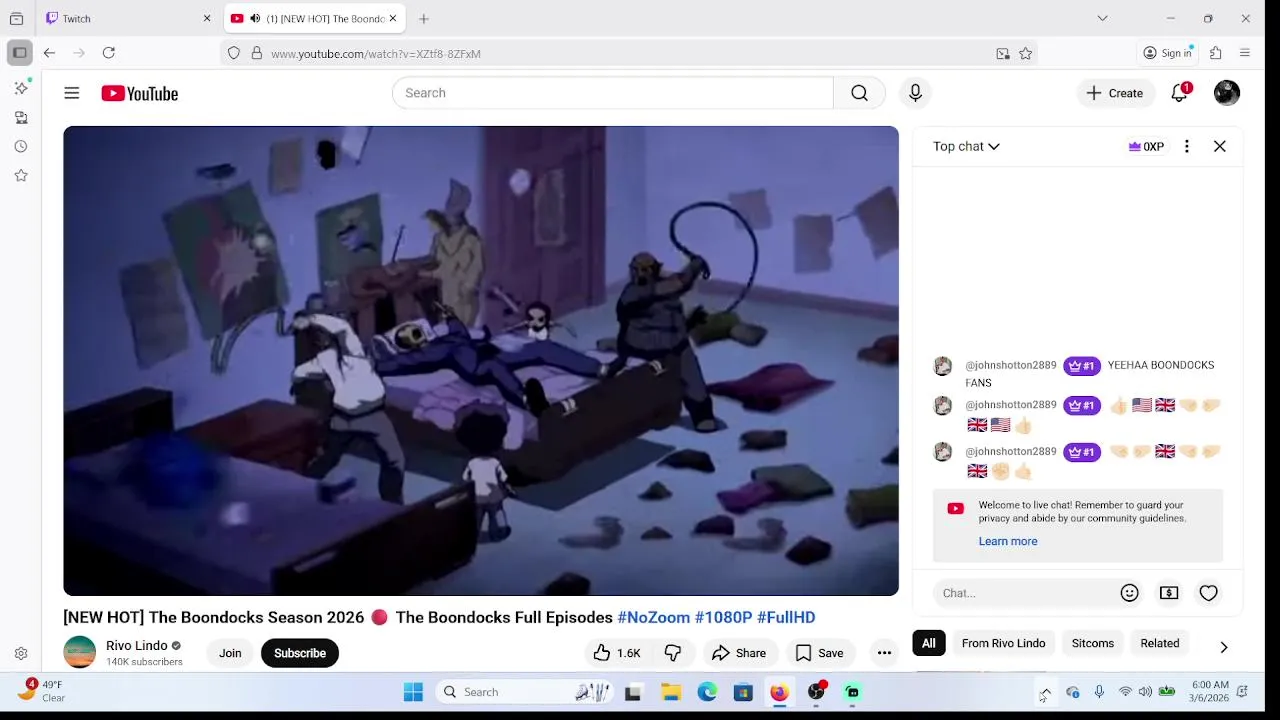Viewport: 1280px width, 720px height.
Task: Open Firefox application hamburger menu
Action: tap(1245, 53)
